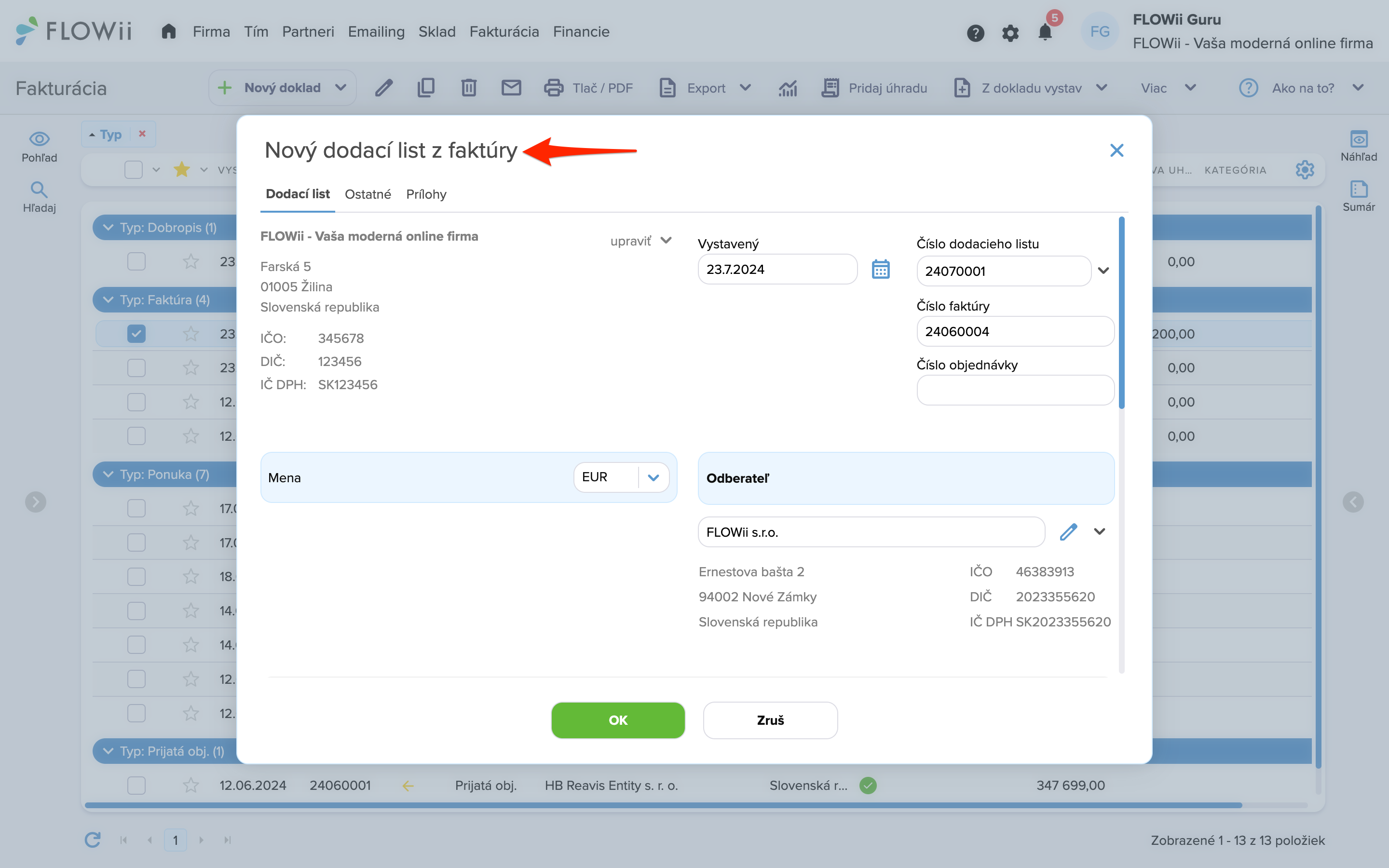1389x868 pixels.
Task: Click the trash delete toolbar icon
Action: click(469, 88)
